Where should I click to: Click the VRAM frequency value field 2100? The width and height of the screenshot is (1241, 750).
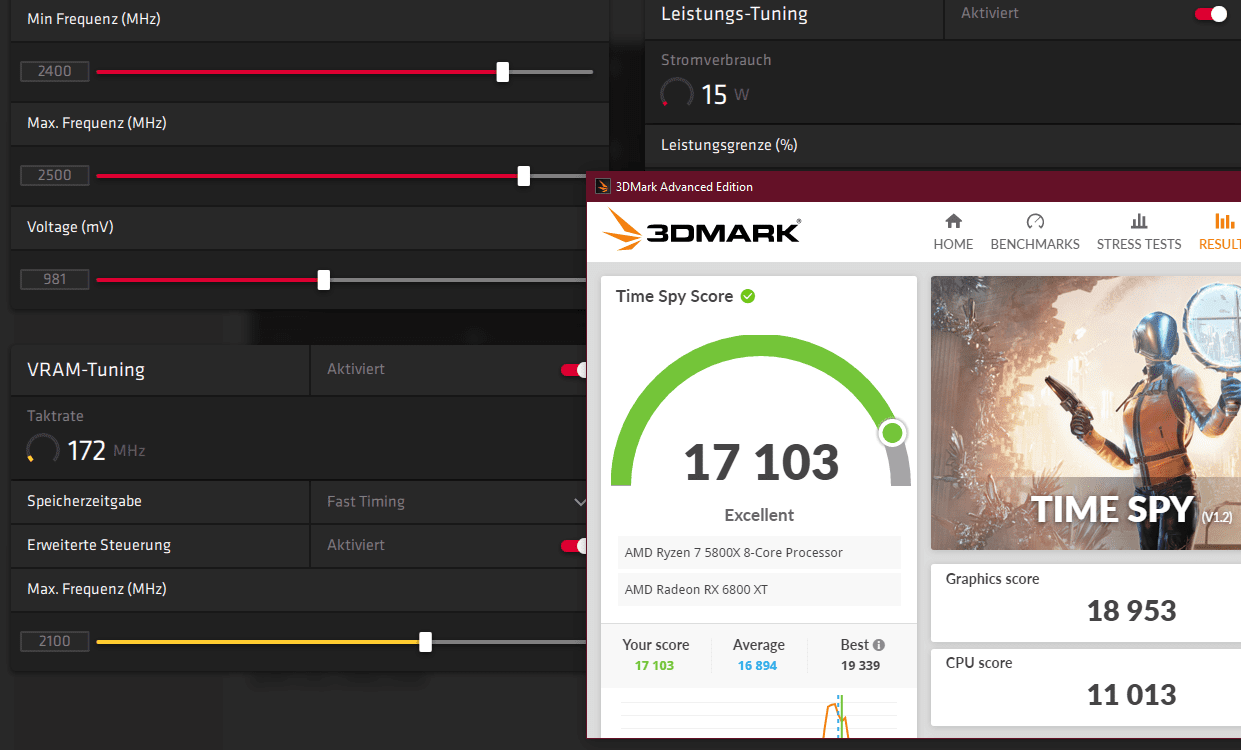point(55,642)
